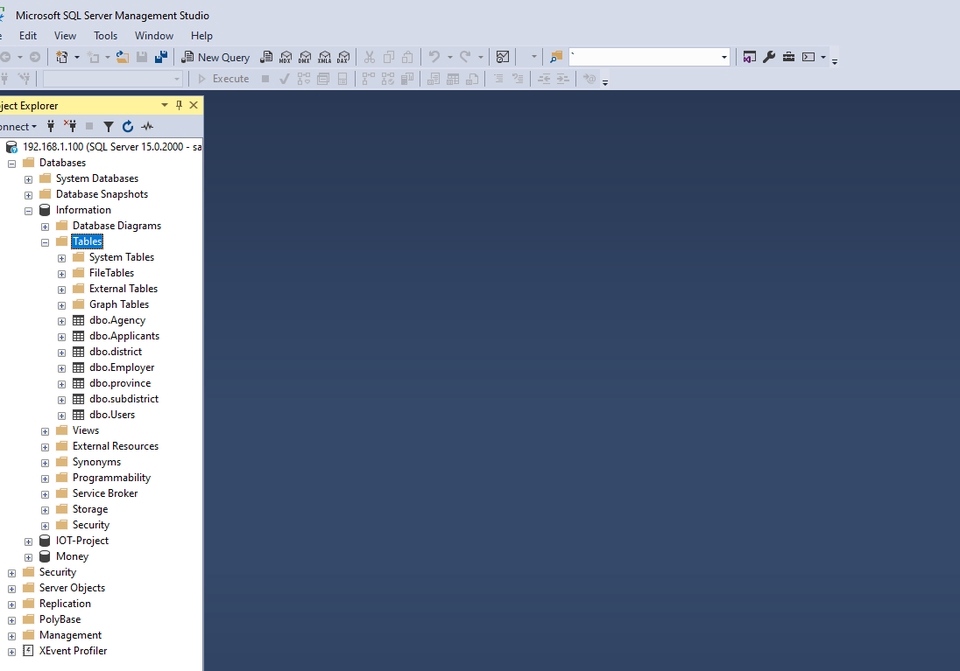The image size is (960, 671).
Task: Select the Programmability folder
Action: (111, 478)
